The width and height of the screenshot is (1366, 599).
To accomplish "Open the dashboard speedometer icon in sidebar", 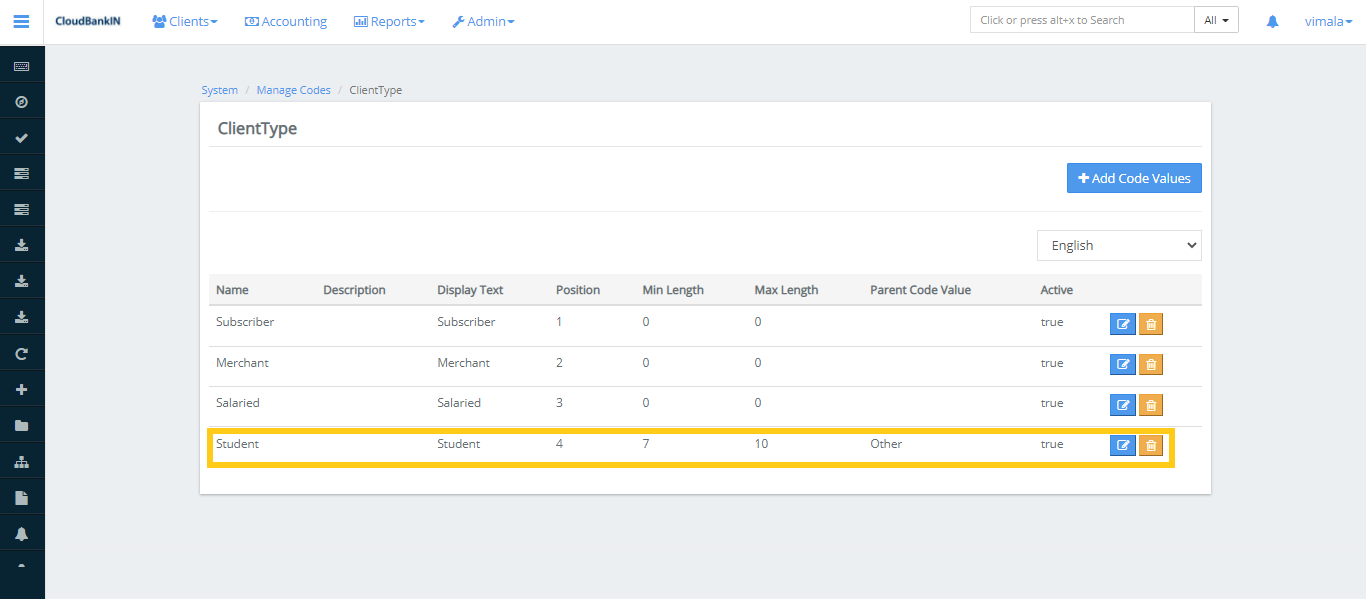I will coord(21,100).
